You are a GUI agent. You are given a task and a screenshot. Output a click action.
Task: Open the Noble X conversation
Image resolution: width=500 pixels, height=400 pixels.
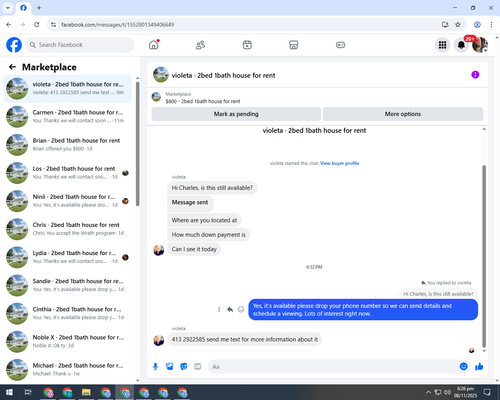(x=67, y=342)
